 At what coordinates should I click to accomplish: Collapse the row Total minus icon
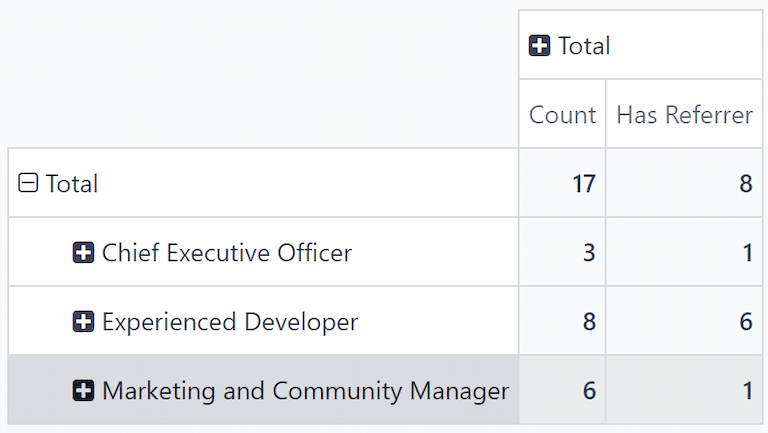pyautogui.click(x=29, y=184)
